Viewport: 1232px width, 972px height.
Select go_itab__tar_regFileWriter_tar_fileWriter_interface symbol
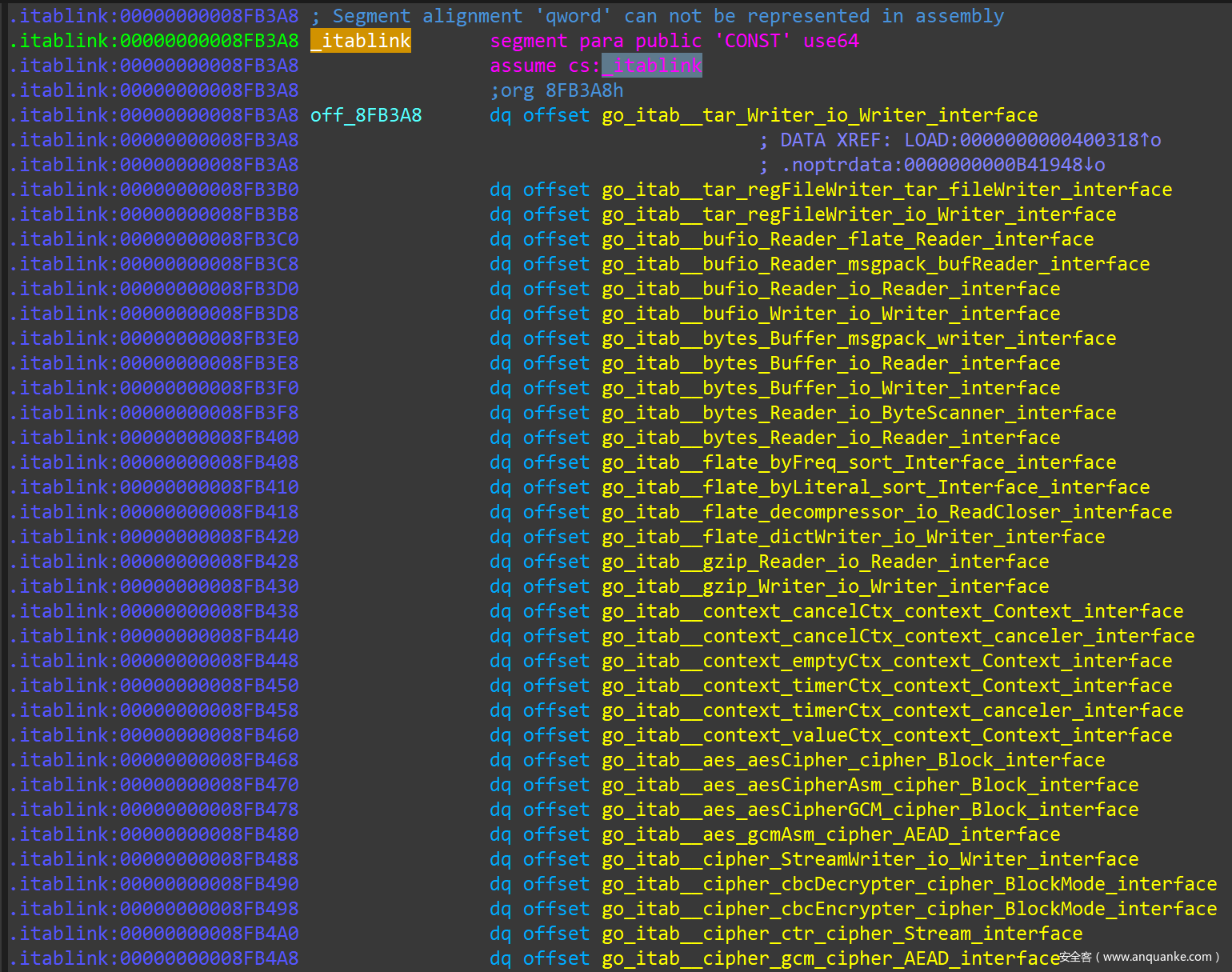click(x=886, y=190)
